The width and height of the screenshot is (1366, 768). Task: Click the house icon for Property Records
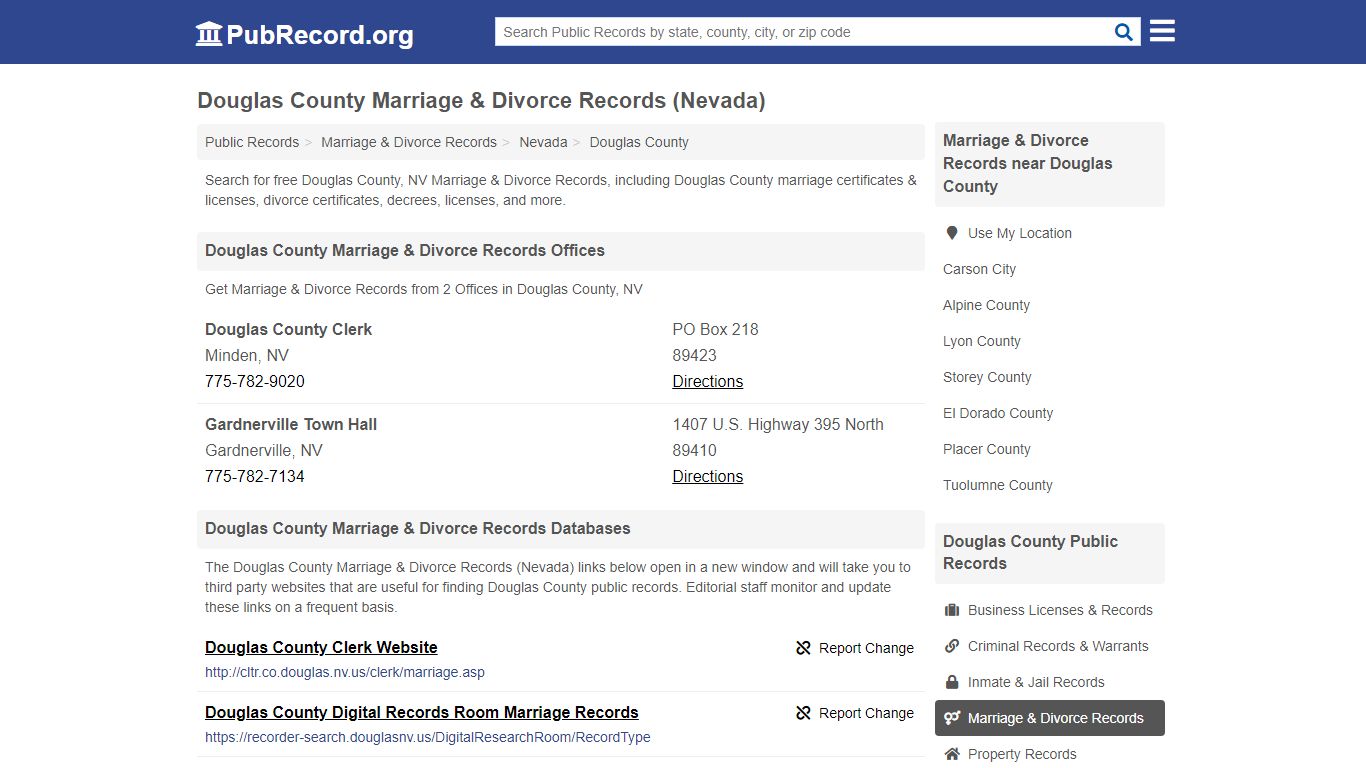[x=952, y=754]
